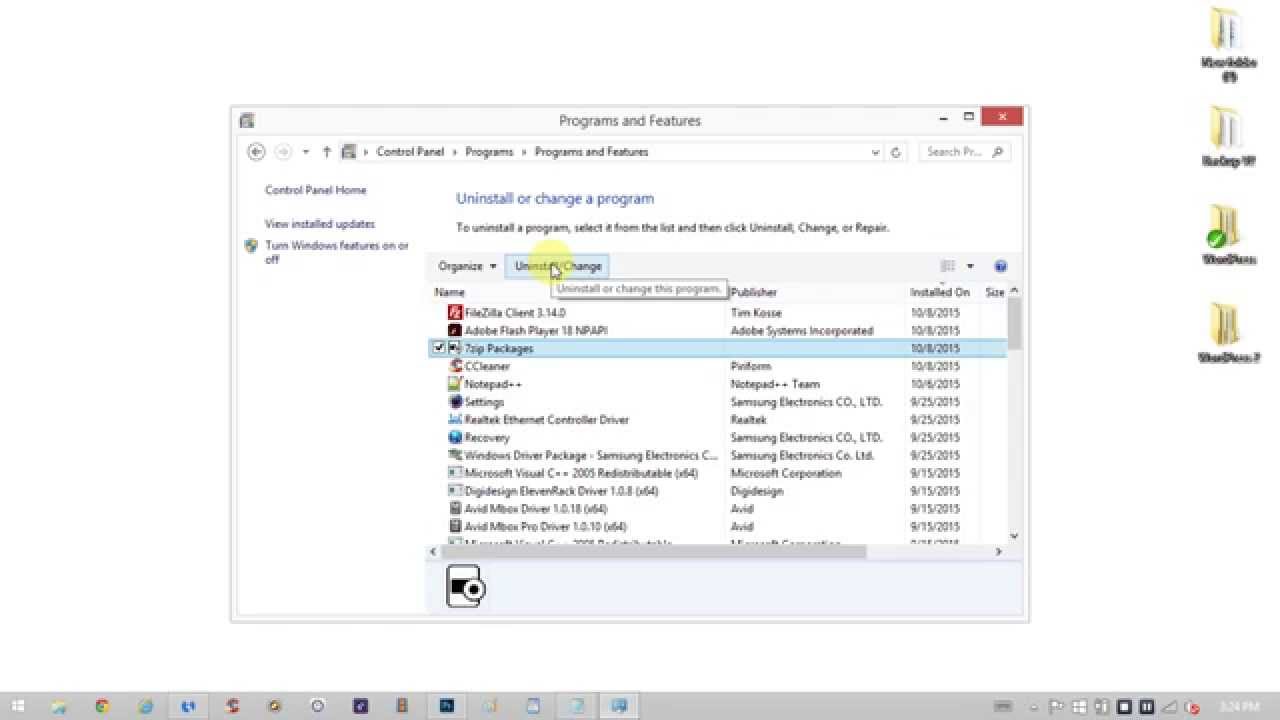The height and width of the screenshot is (720, 1280).
Task: Open File Explorer from the taskbar
Action: [x=59, y=706]
